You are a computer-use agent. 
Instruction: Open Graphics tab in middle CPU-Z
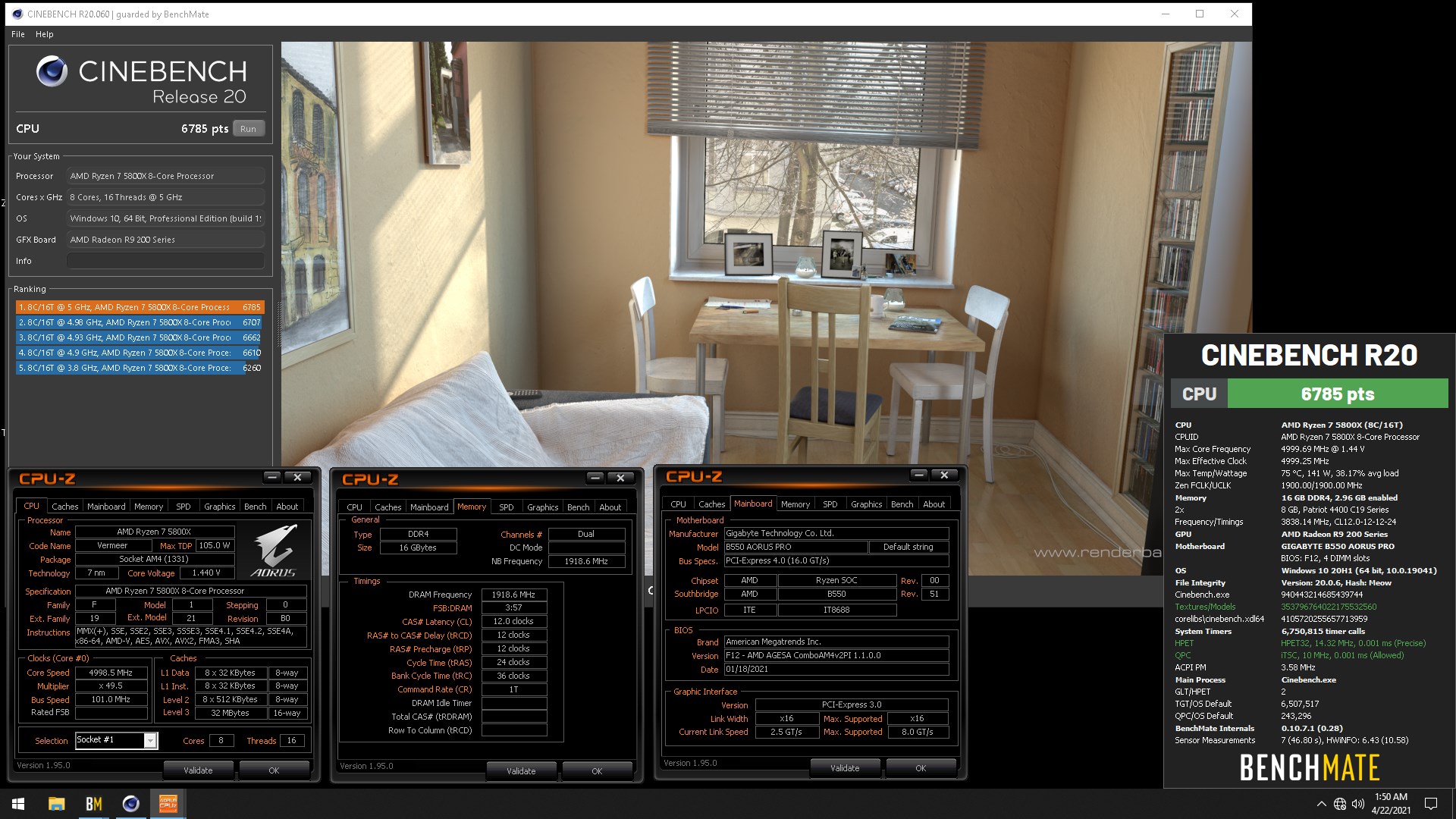point(542,507)
